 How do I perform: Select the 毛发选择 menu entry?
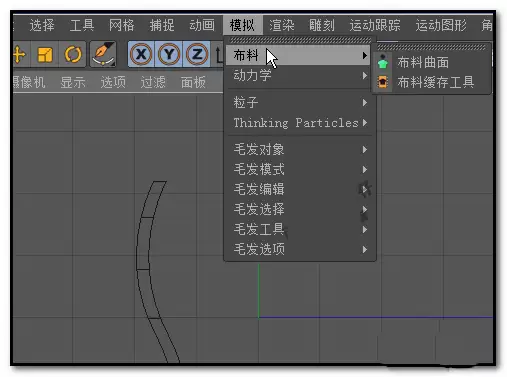click(x=299, y=209)
